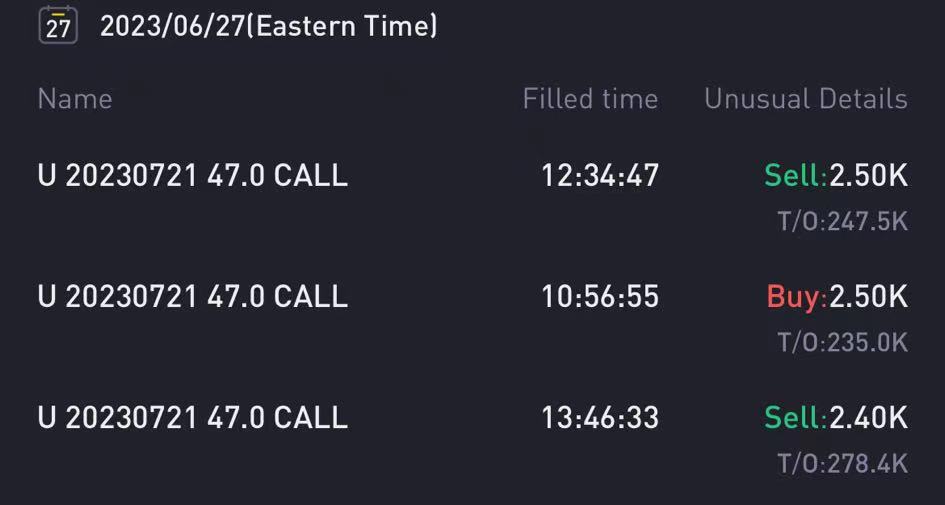Click the green Sell label in the 13:46:33 row

pyautogui.click(x=794, y=417)
